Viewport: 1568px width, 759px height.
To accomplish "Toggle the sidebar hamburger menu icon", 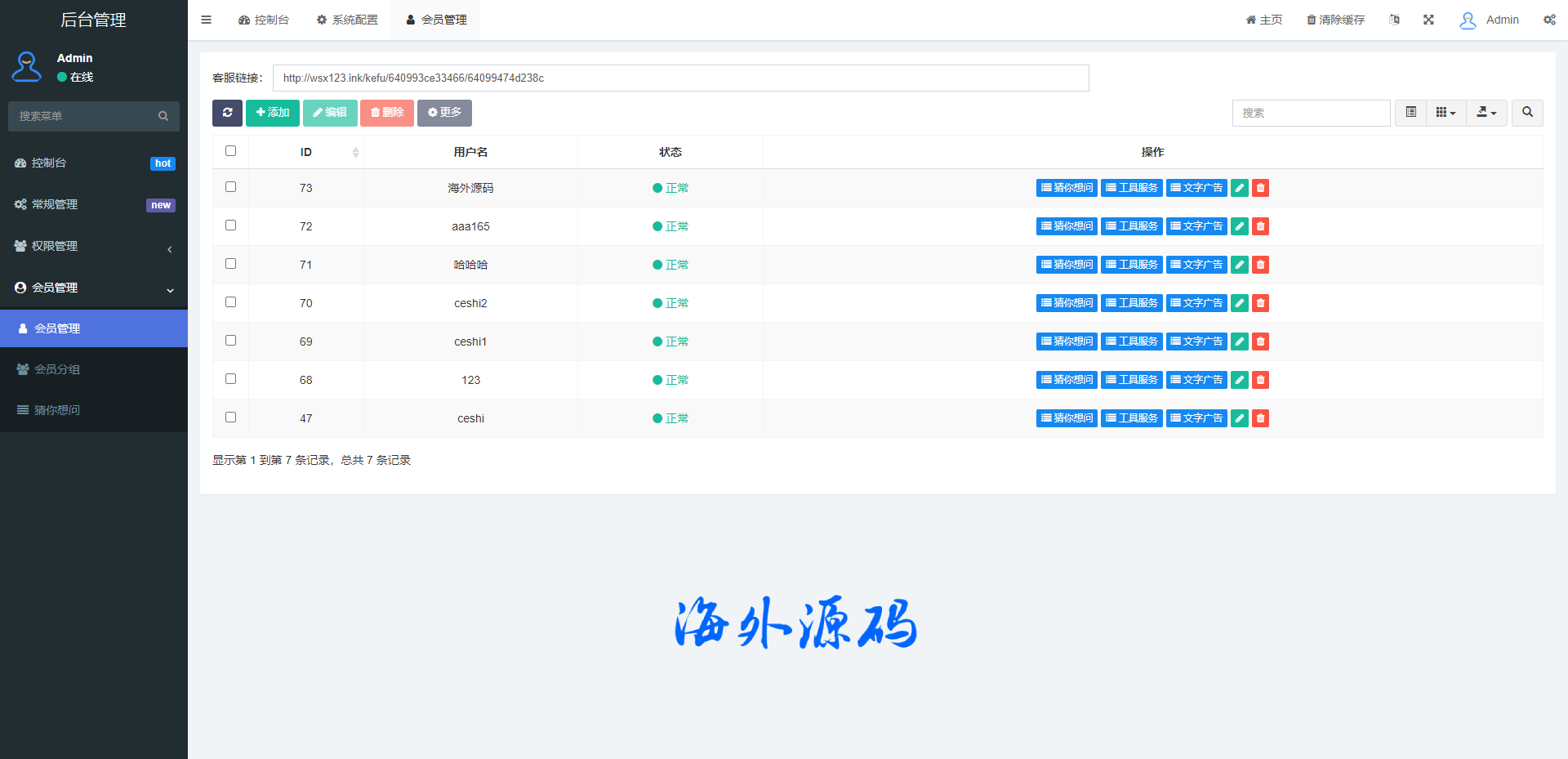I will coord(207,20).
